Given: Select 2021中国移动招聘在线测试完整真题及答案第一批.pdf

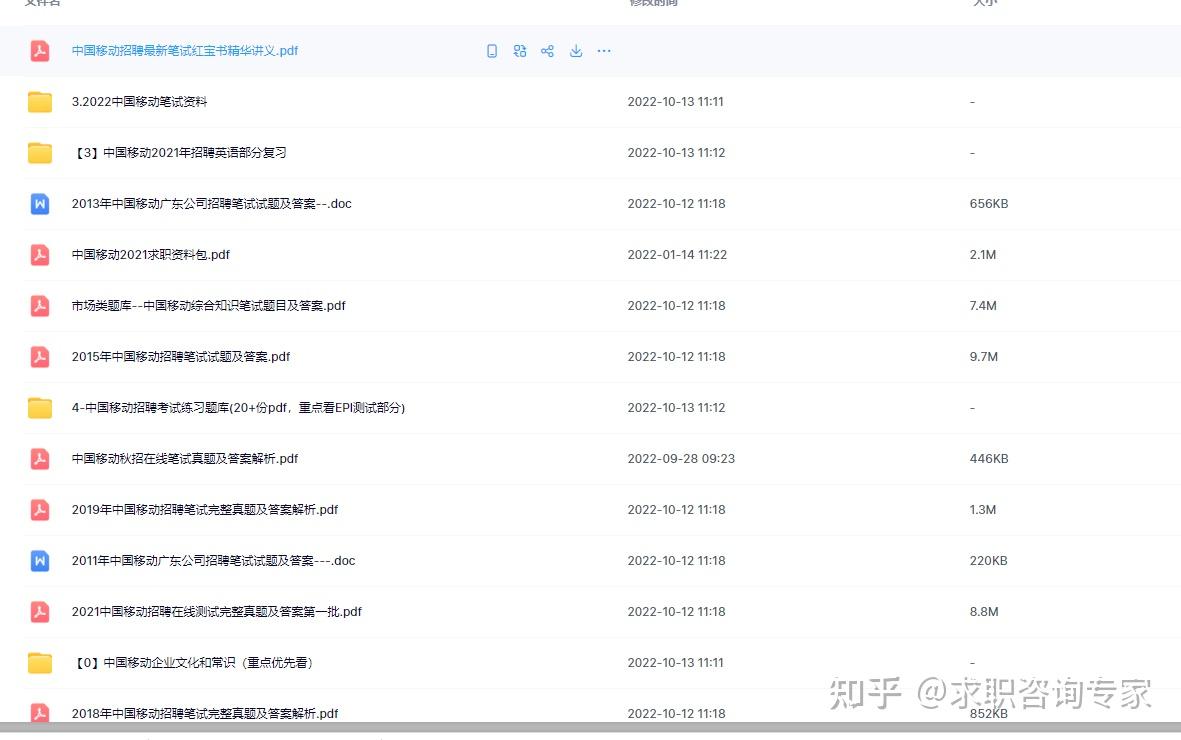Looking at the screenshot, I should point(217,612).
